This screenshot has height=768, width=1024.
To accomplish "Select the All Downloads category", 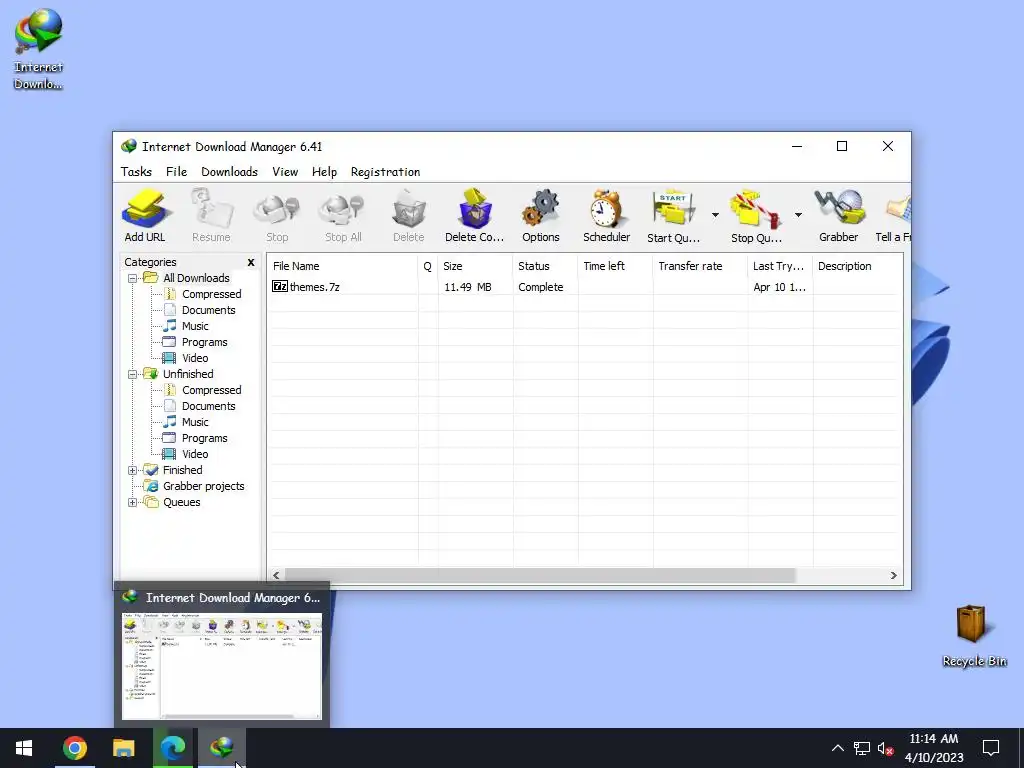I will tap(196, 278).
